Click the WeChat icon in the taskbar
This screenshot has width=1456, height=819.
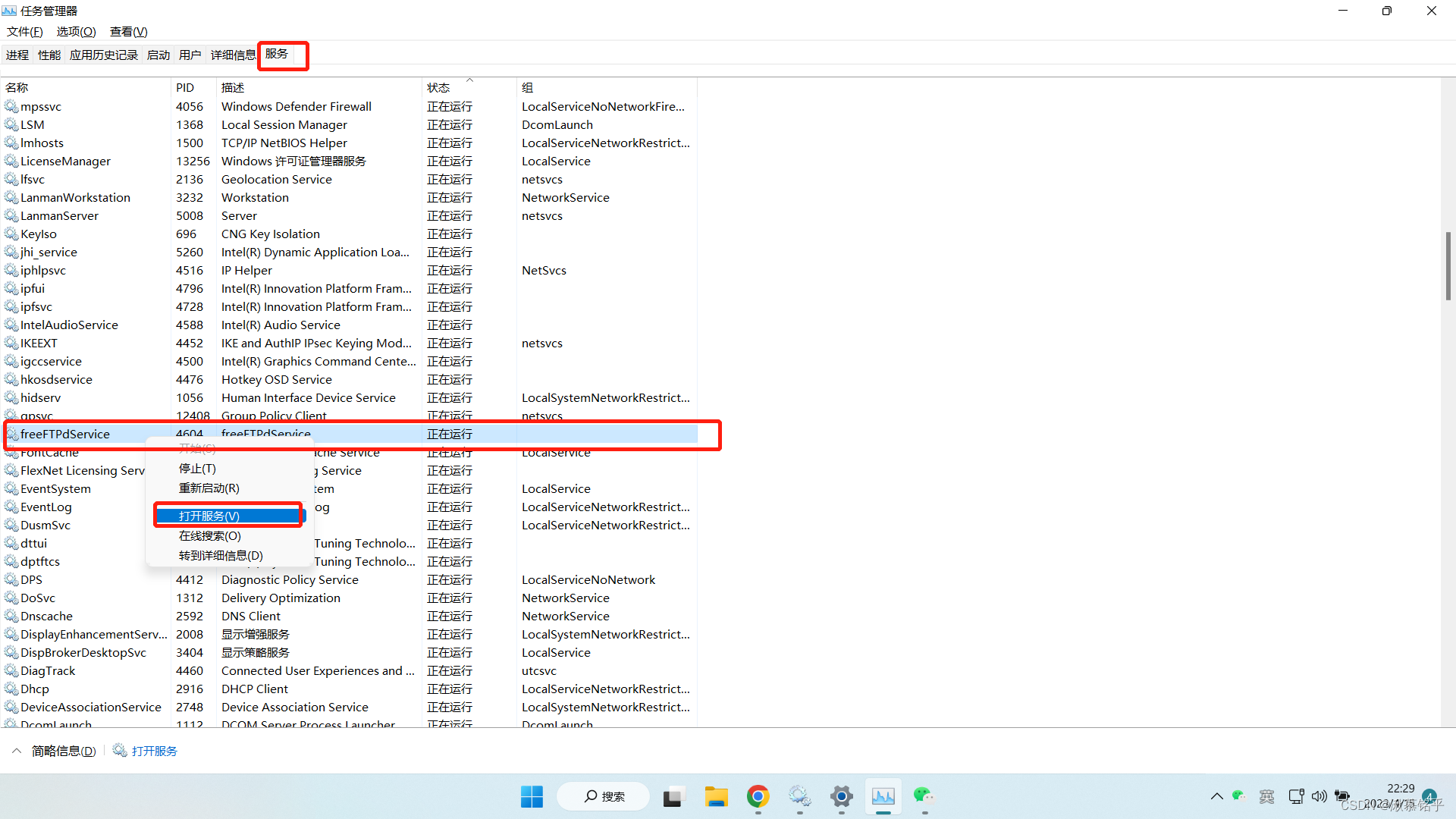(924, 796)
